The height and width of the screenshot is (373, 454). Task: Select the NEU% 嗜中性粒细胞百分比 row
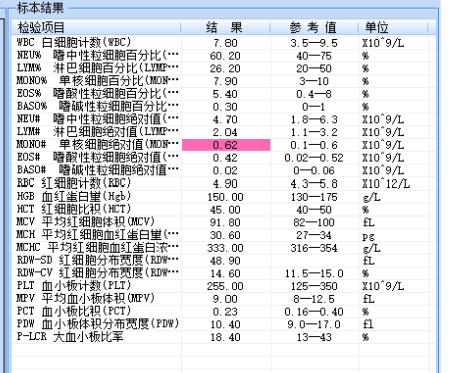pyautogui.click(x=224, y=55)
